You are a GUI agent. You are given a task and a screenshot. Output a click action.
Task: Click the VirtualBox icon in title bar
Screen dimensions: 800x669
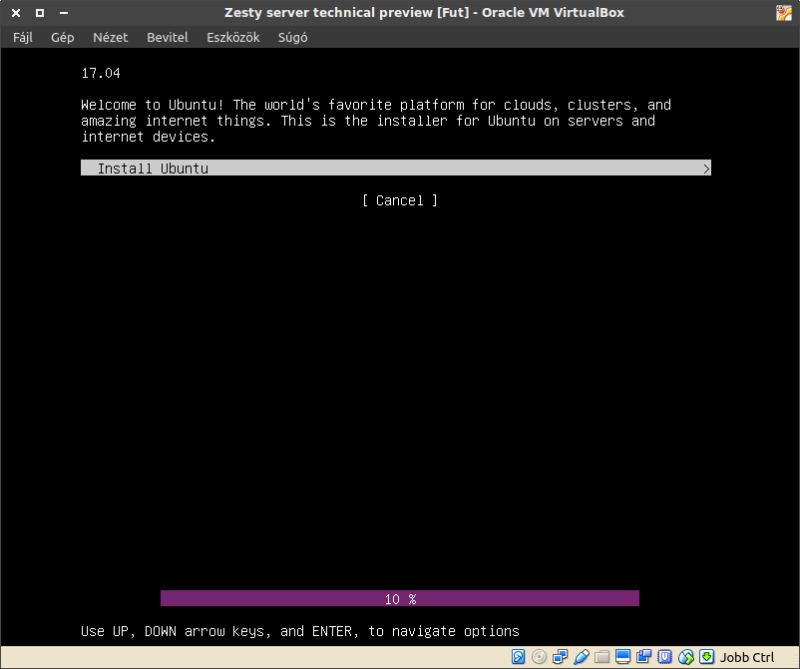pos(784,13)
